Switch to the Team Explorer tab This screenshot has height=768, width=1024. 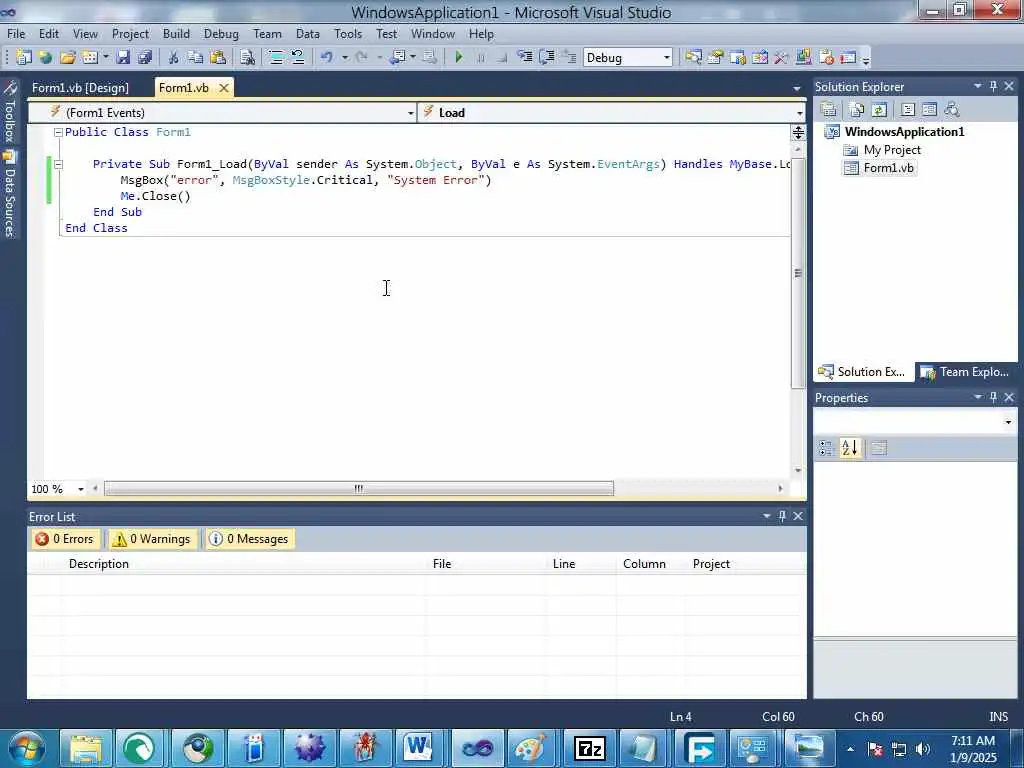[965, 372]
